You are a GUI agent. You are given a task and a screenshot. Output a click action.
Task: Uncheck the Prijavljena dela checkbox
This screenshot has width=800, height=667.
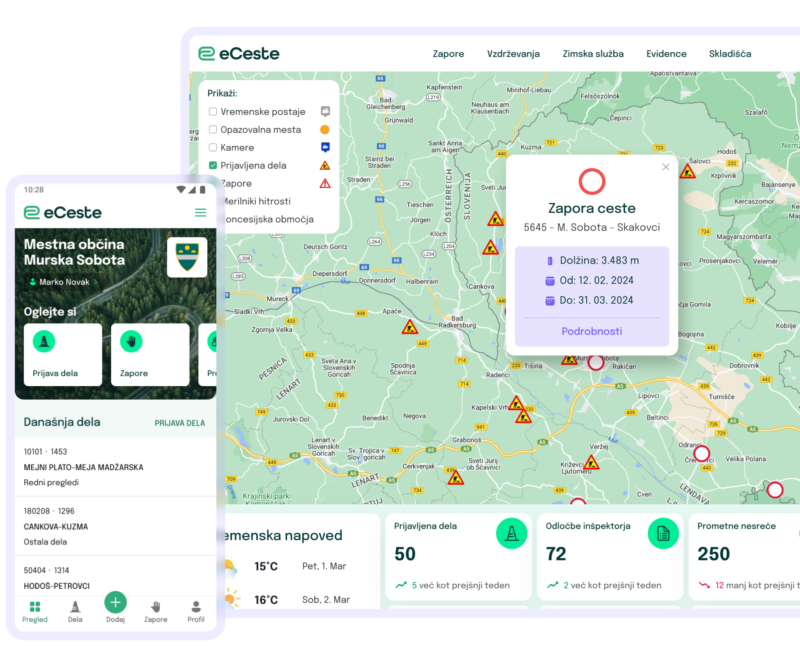pos(213,165)
